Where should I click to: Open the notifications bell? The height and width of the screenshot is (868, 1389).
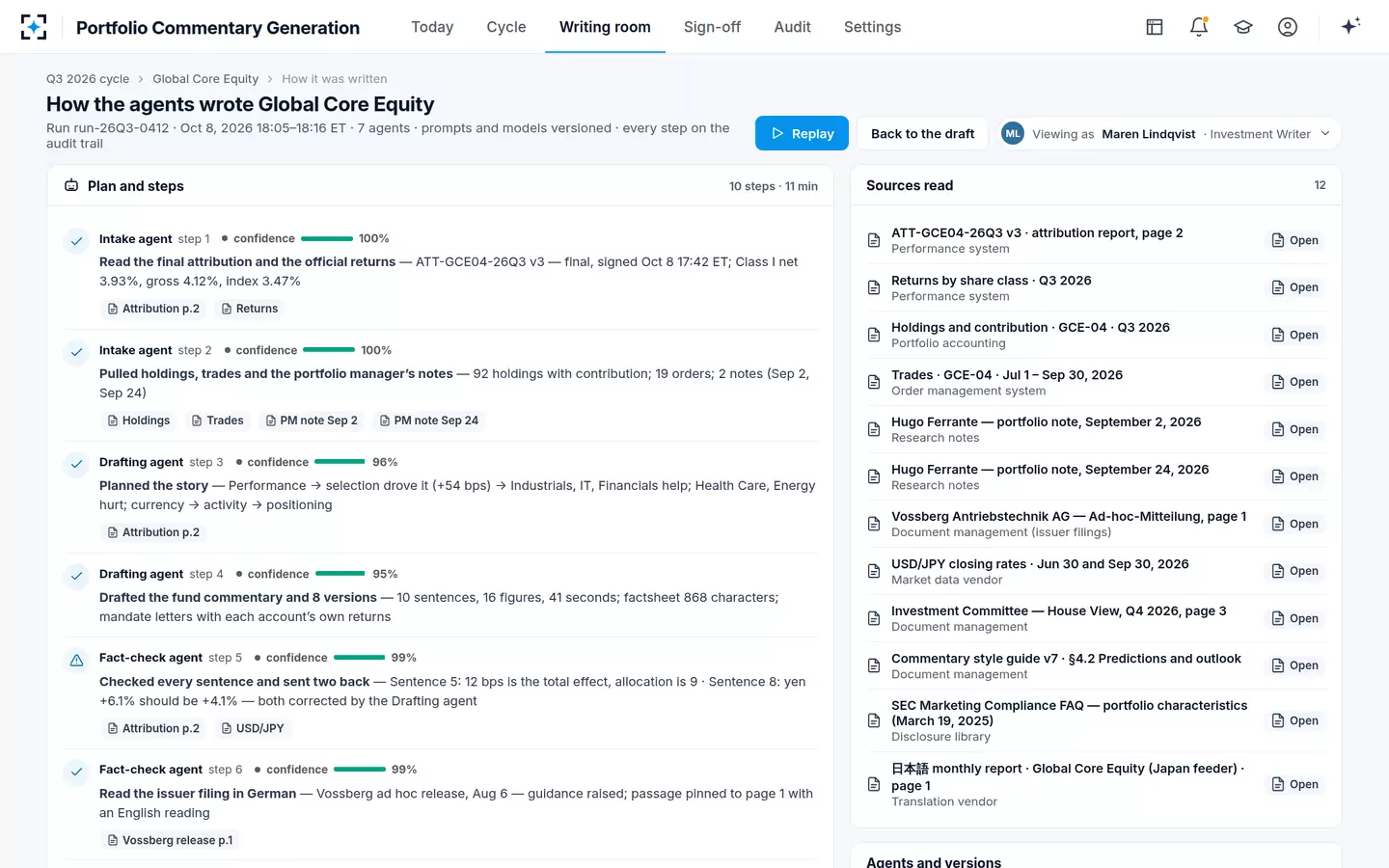point(1199,27)
